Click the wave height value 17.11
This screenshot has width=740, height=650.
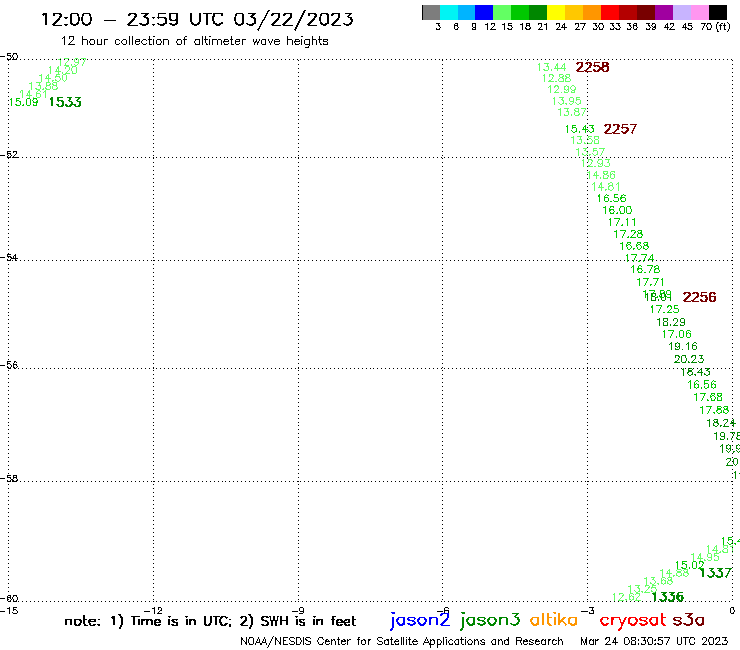point(622,222)
